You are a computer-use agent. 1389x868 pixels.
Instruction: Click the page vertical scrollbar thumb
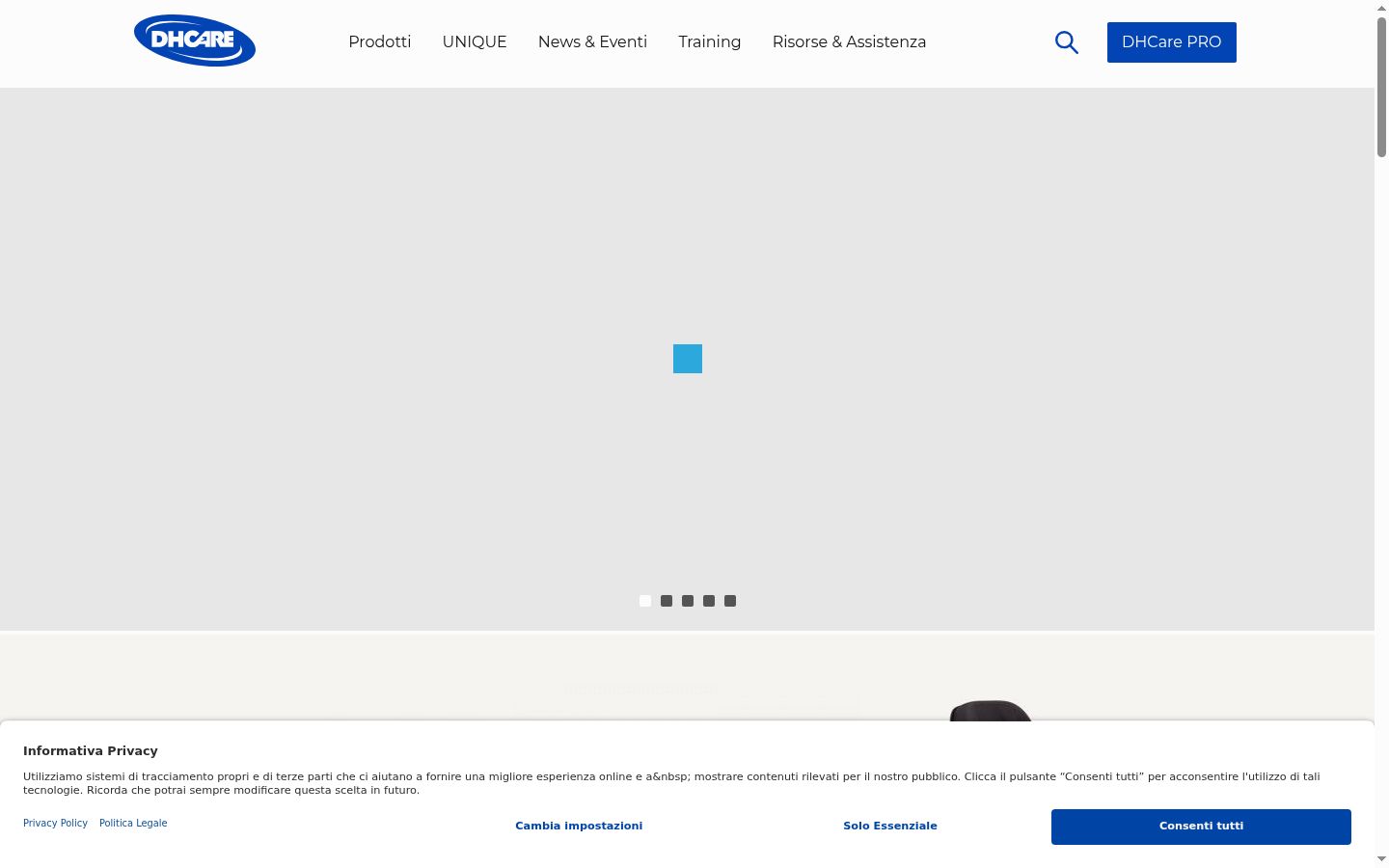pos(1381,87)
